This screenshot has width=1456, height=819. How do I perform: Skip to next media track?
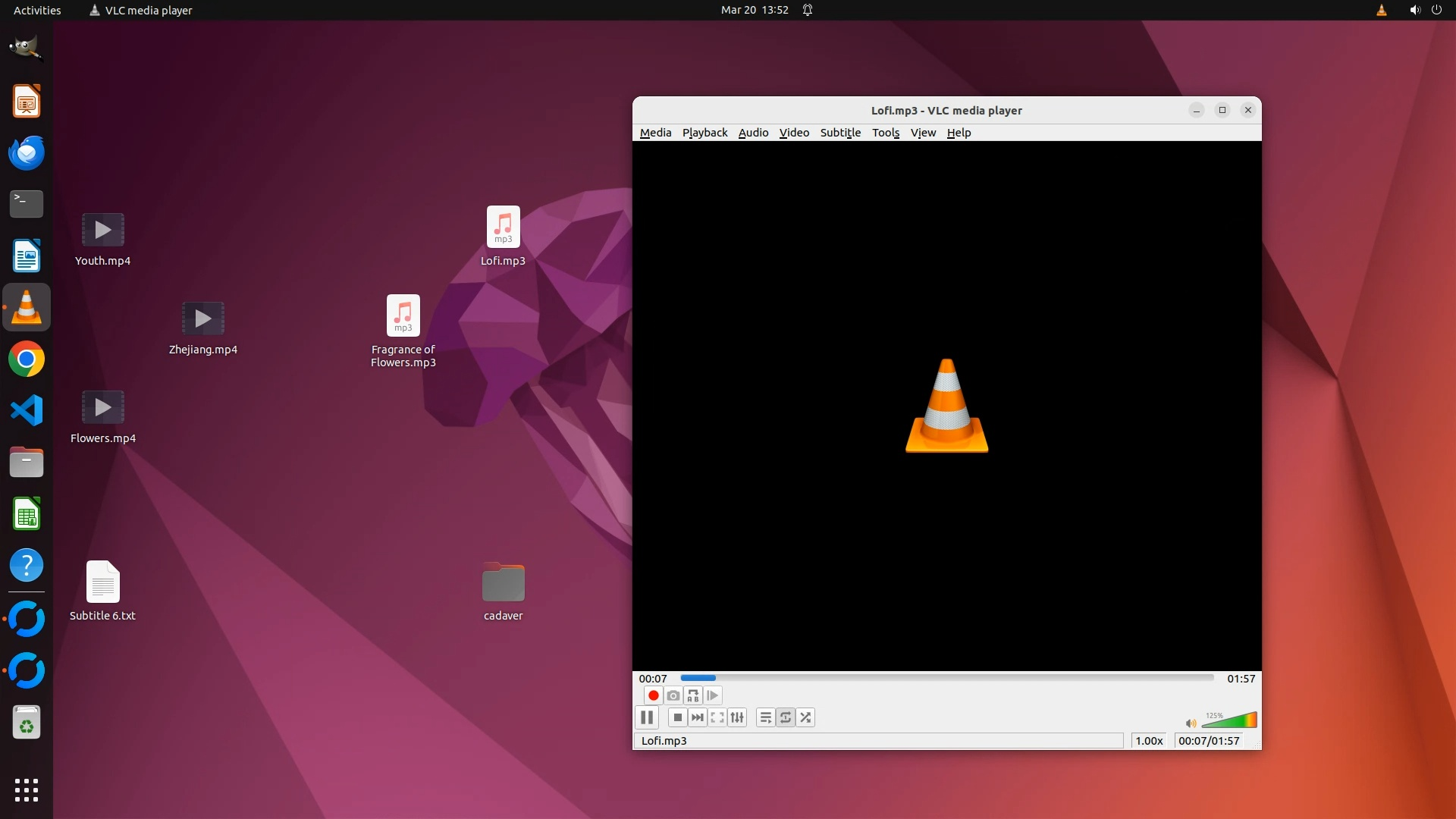[x=698, y=717]
